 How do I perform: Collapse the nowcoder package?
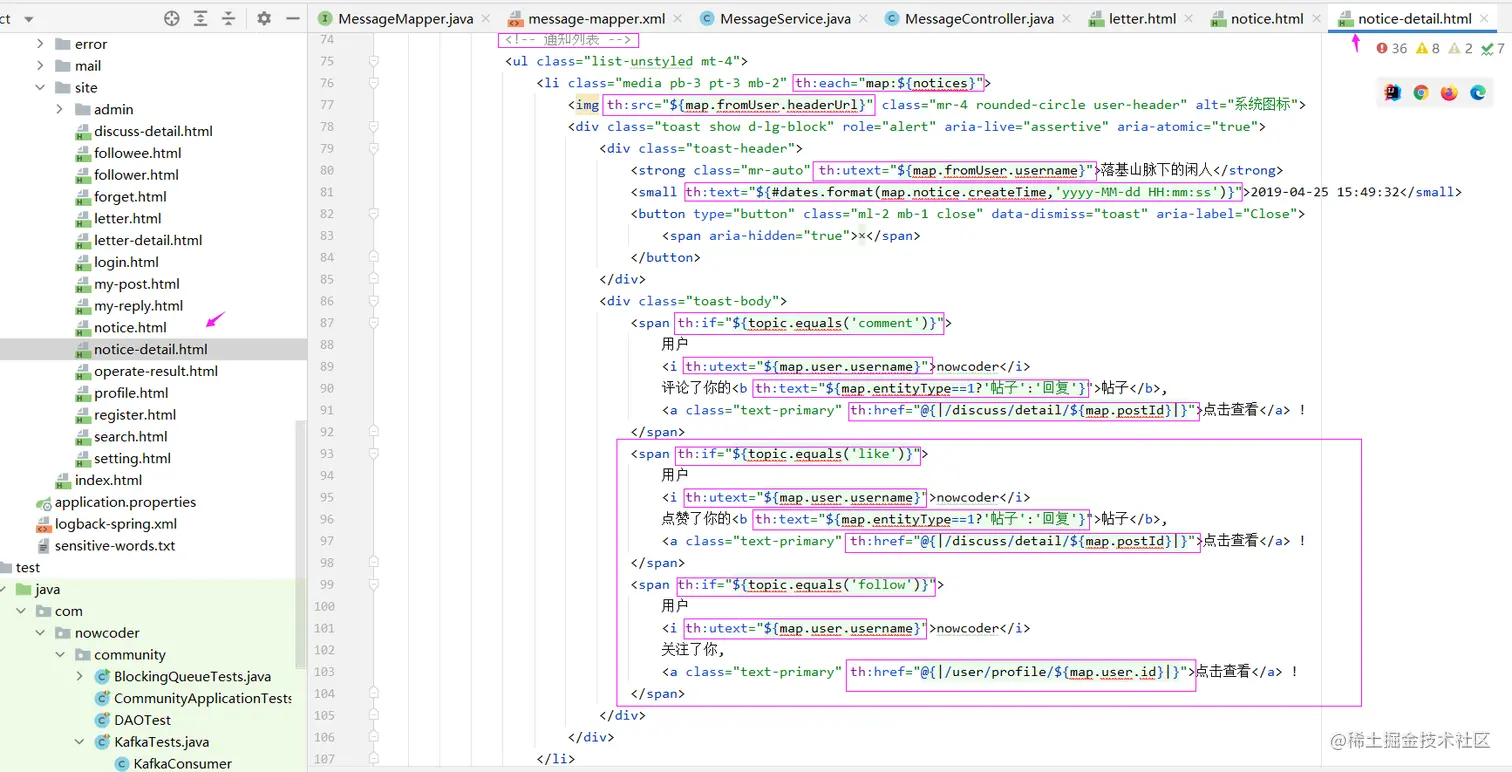pos(40,633)
